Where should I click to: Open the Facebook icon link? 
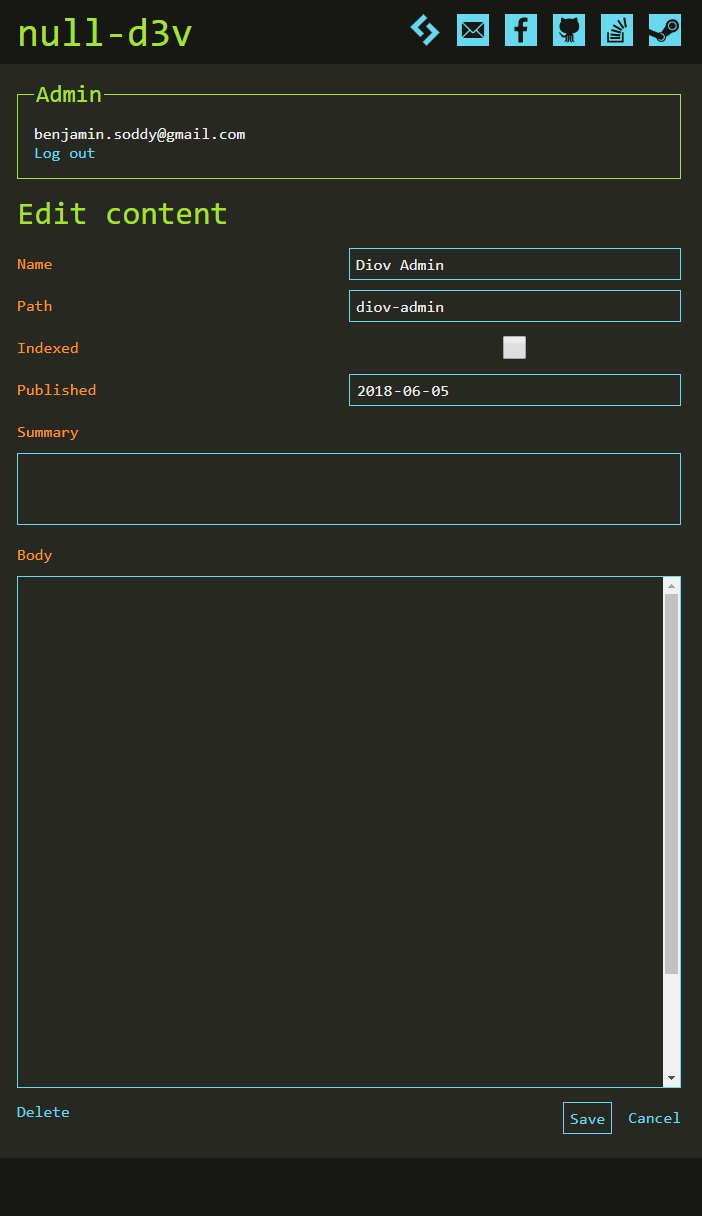tap(521, 30)
